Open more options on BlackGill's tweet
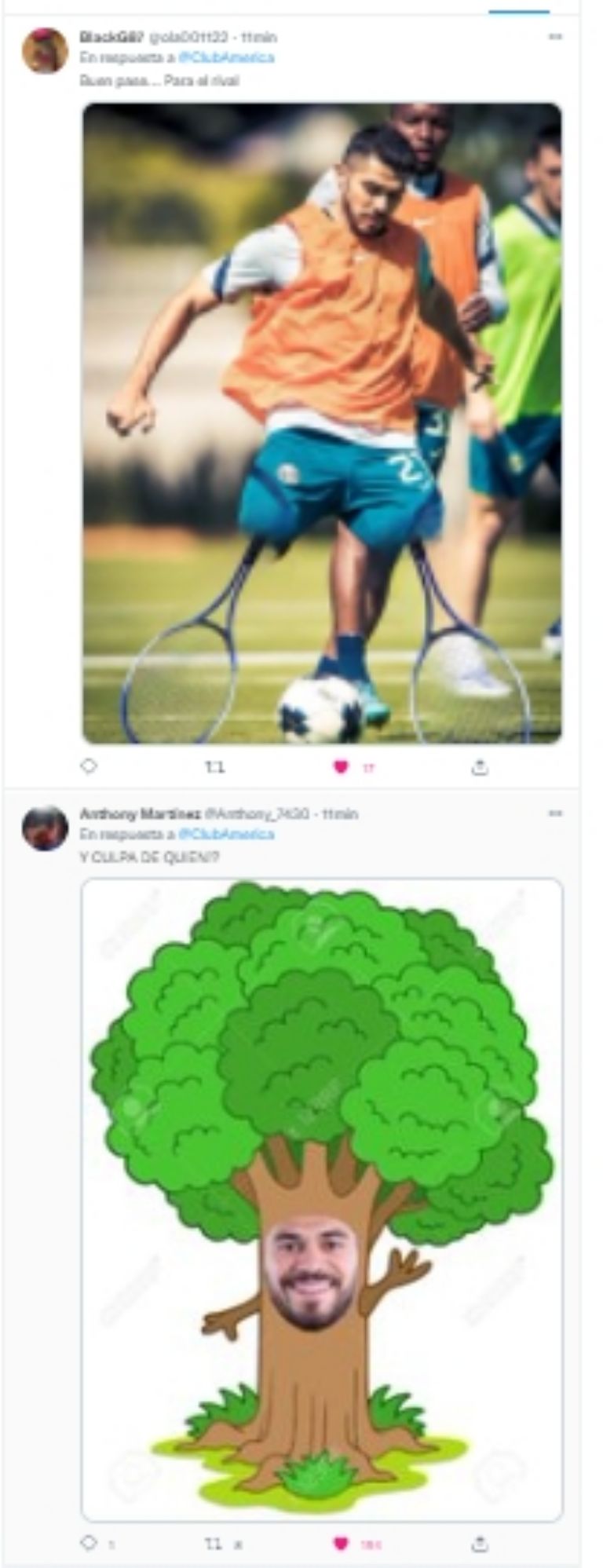 [x=555, y=37]
